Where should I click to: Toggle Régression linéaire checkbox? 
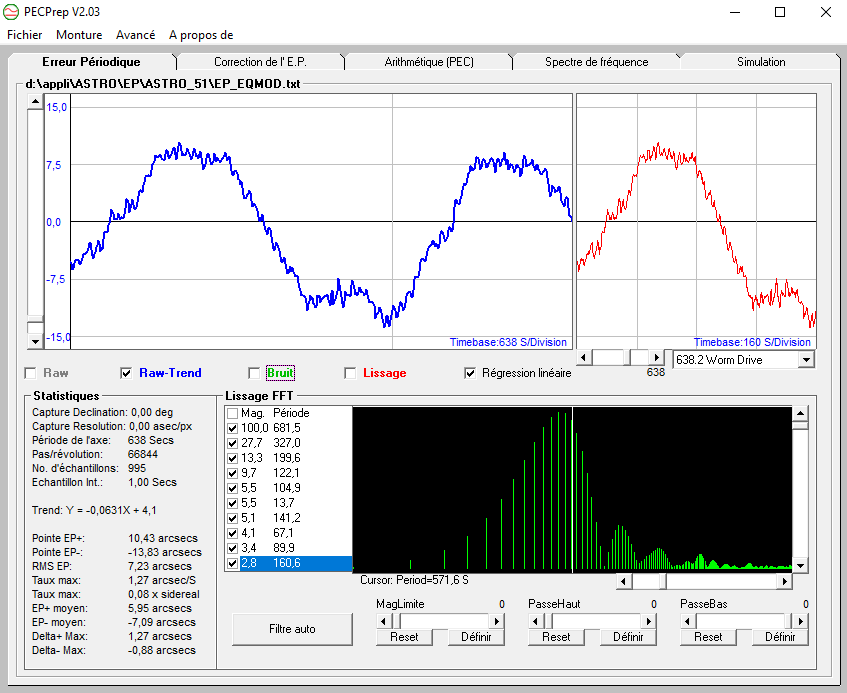(470, 373)
